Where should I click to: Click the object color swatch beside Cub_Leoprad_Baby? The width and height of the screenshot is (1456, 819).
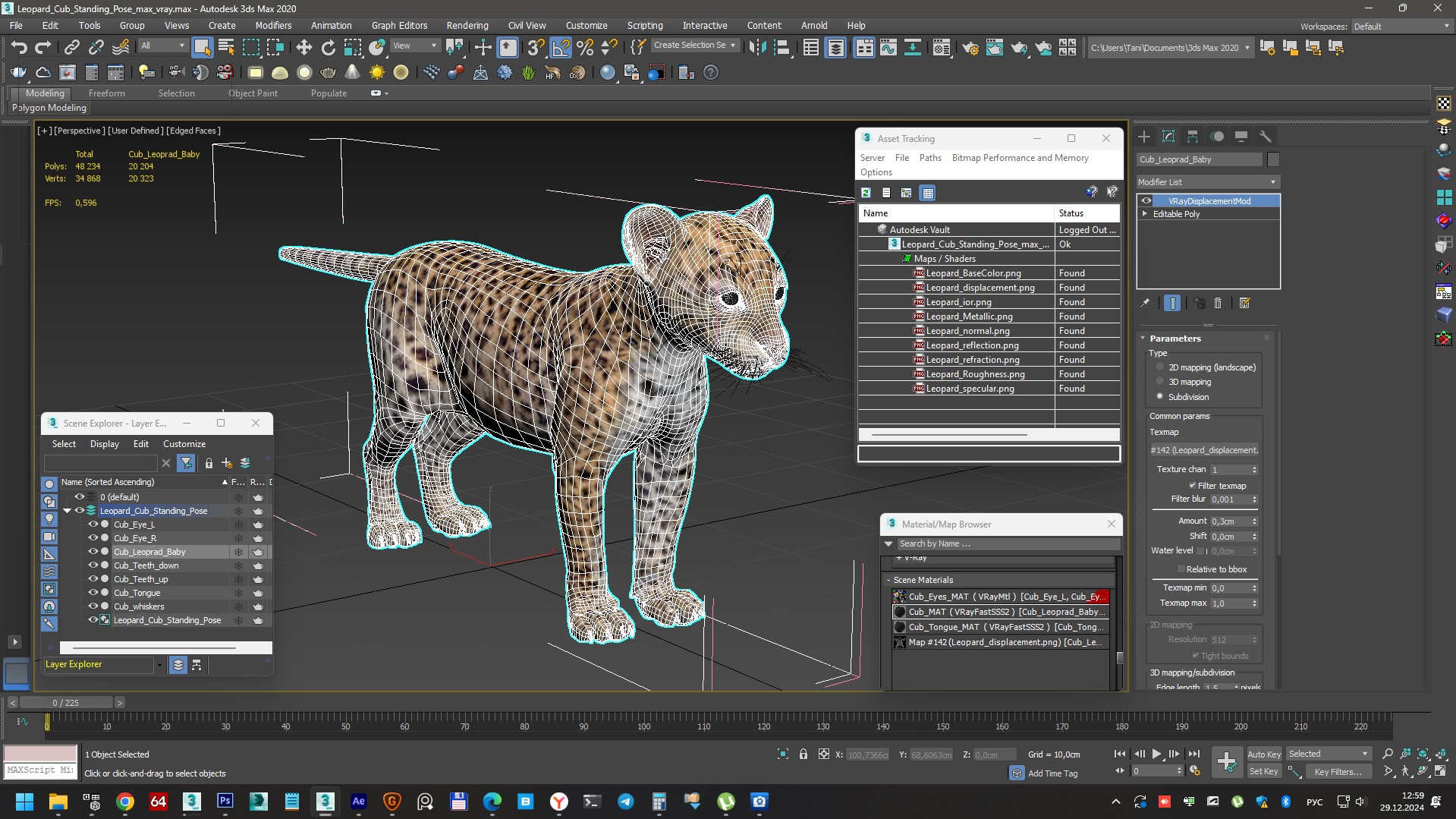[x=1273, y=159]
